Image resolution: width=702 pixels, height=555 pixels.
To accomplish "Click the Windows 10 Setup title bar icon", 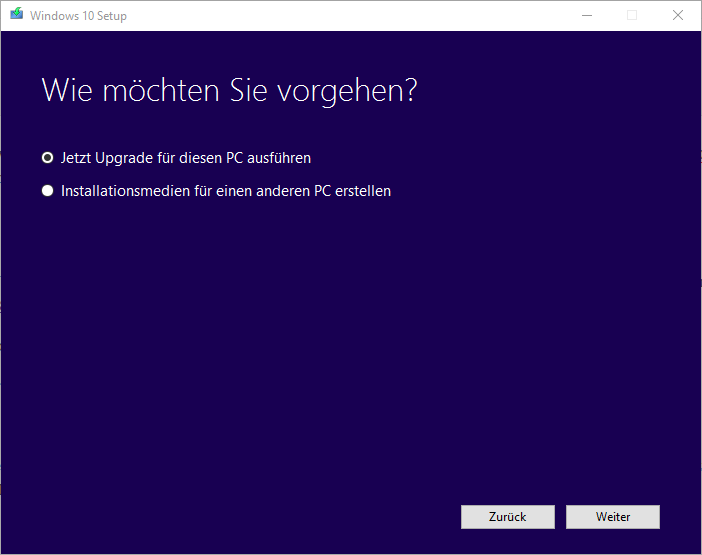I will click(17, 14).
